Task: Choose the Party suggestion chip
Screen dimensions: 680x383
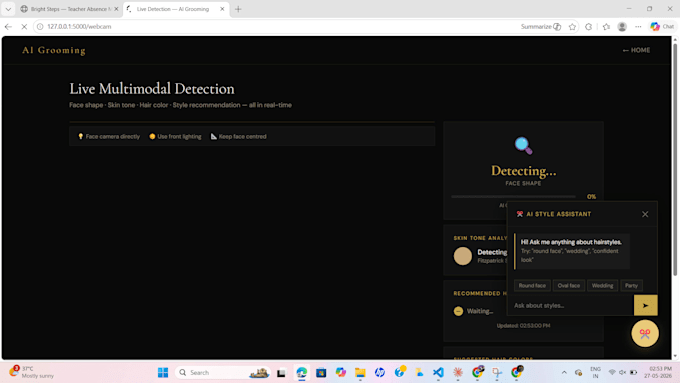Action: [631, 285]
